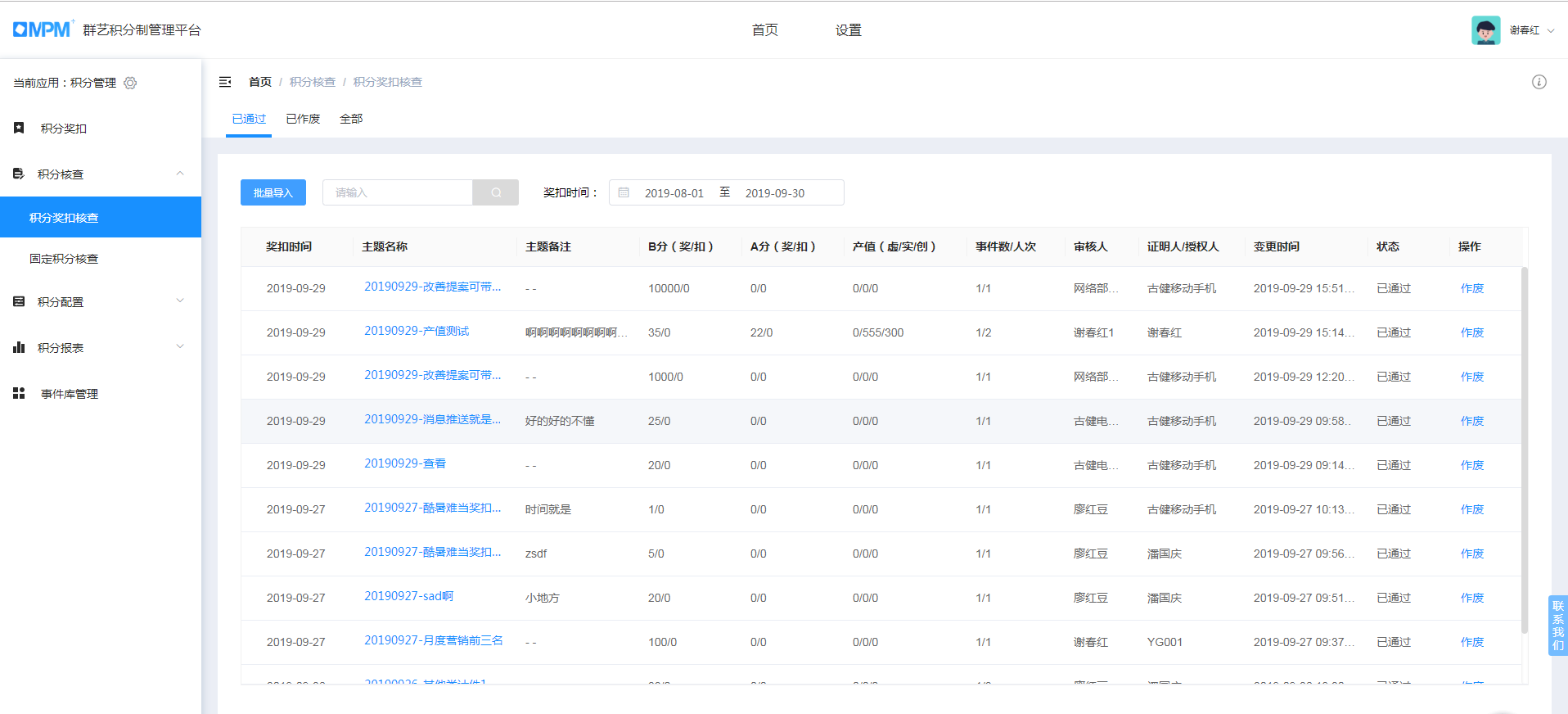This screenshot has height=714, width=1568.
Task: Open the 首页 top navigation item
Action: [x=765, y=30]
